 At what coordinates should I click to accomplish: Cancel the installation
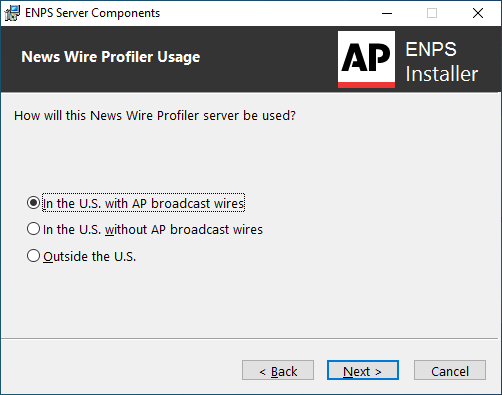pos(450,370)
